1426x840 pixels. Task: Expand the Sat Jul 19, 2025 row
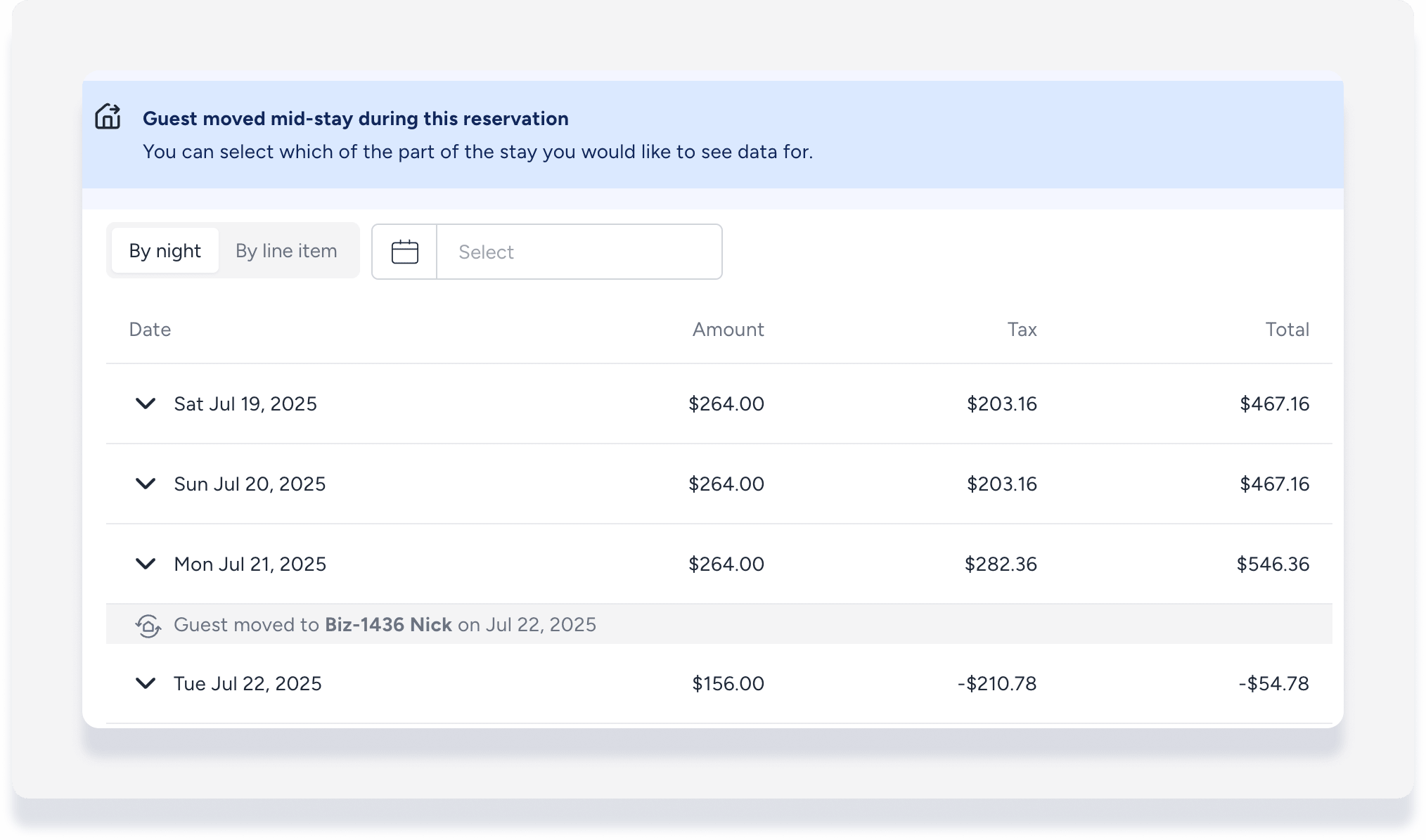146,403
